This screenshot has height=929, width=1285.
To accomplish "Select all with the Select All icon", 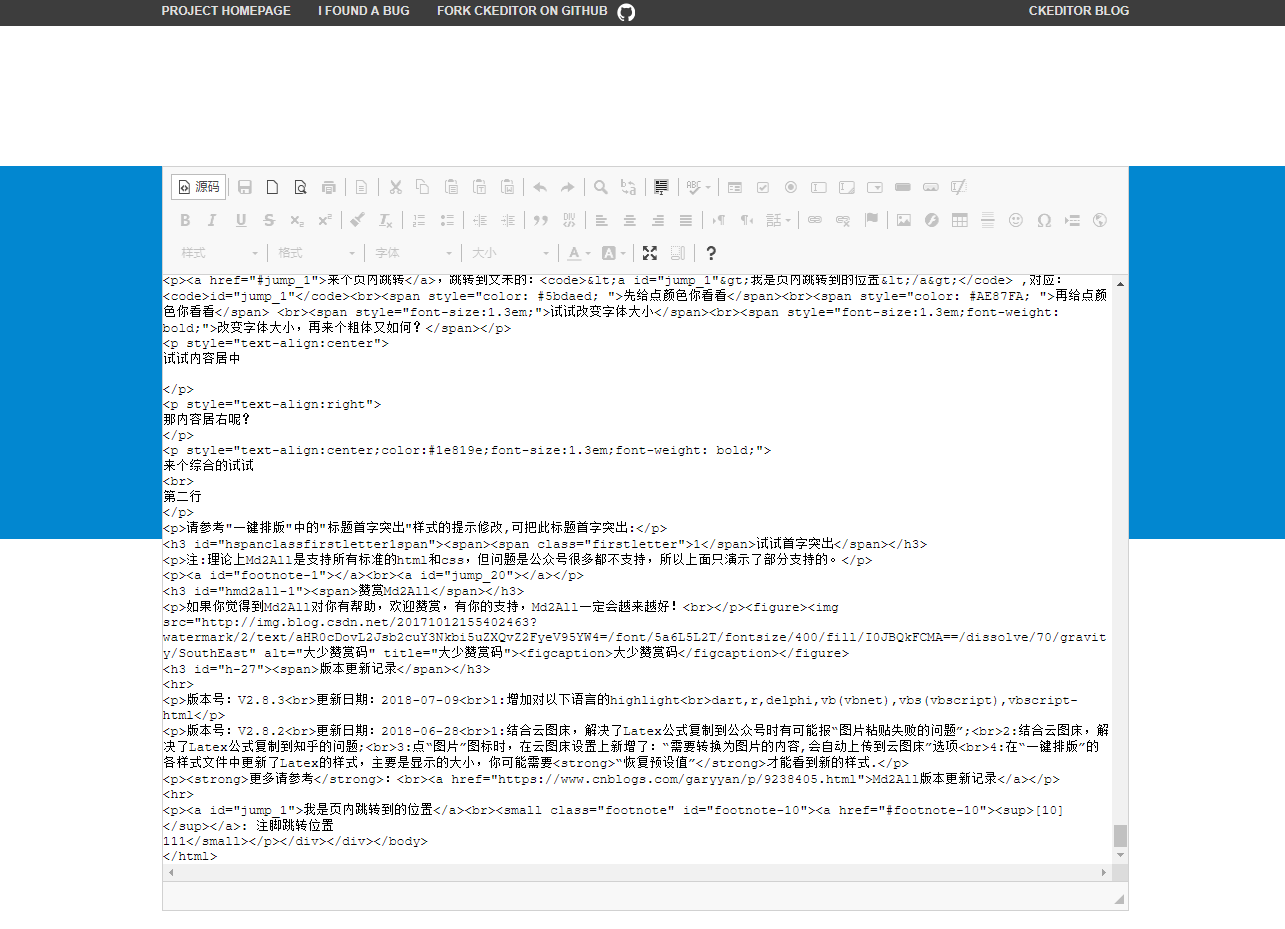I will point(661,187).
